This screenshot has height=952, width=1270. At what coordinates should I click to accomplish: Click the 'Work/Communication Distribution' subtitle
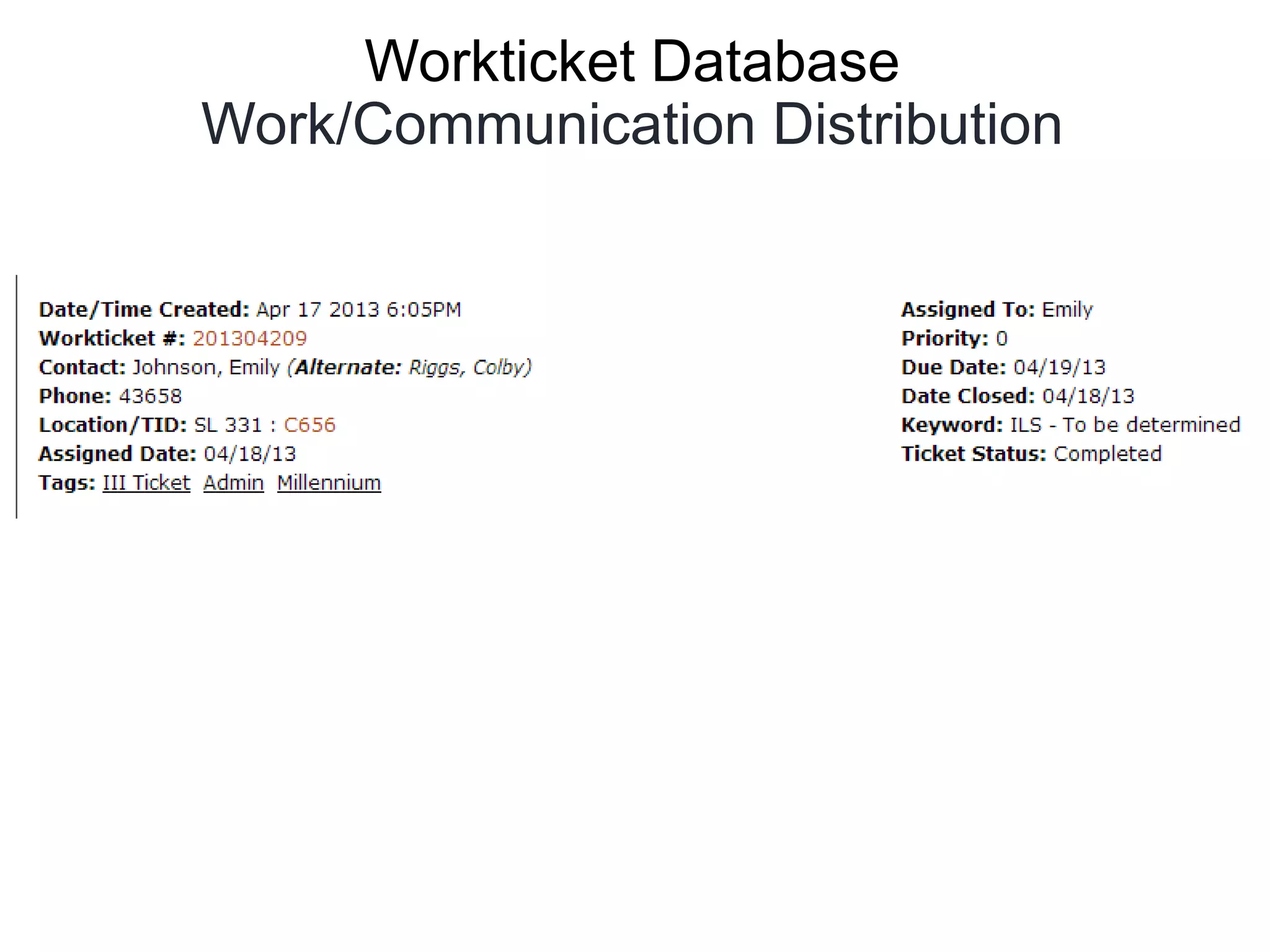coord(632,125)
